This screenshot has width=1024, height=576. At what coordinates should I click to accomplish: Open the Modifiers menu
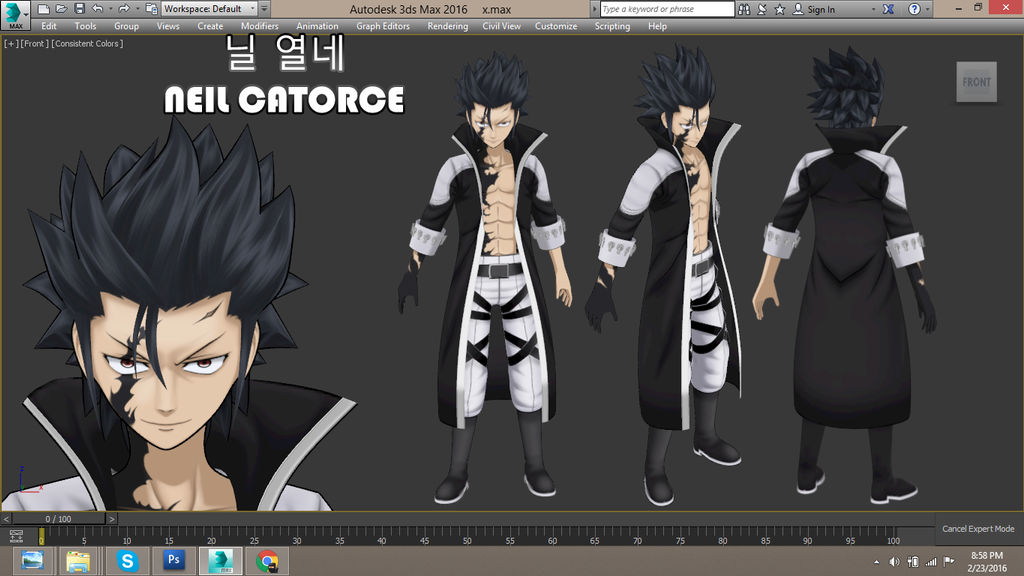(x=259, y=26)
